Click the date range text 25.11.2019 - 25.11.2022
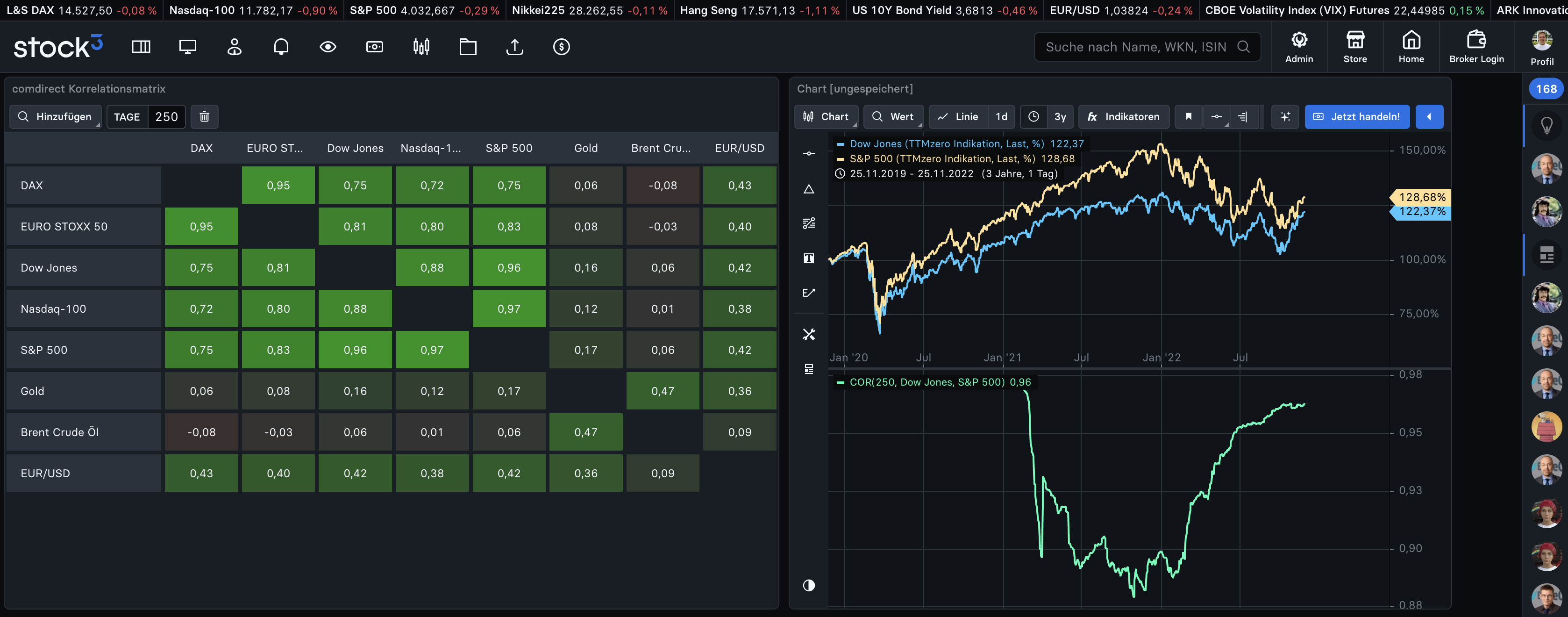This screenshot has height=617, width=1568. click(x=911, y=173)
